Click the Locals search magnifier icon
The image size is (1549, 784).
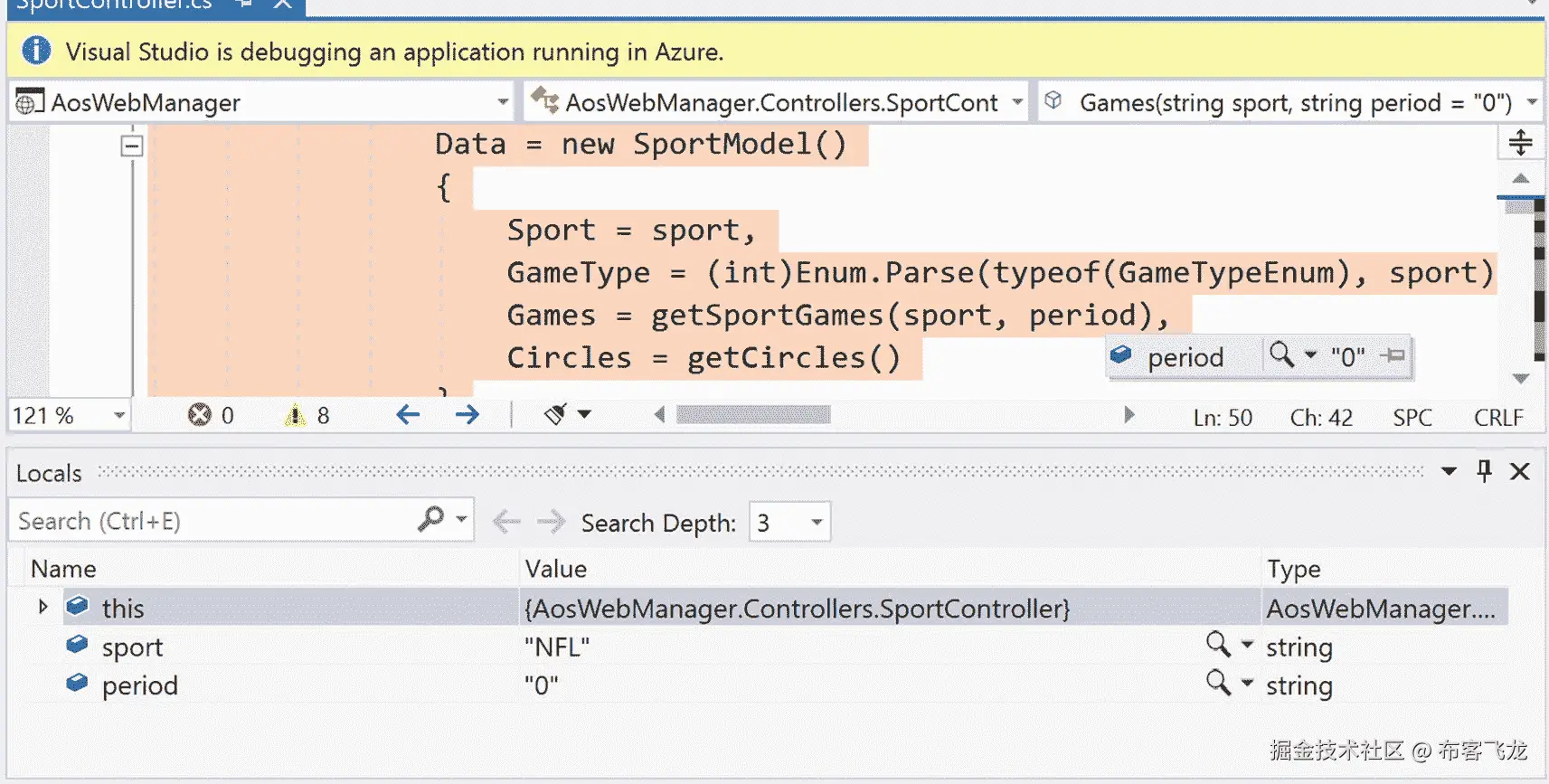[x=431, y=519]
